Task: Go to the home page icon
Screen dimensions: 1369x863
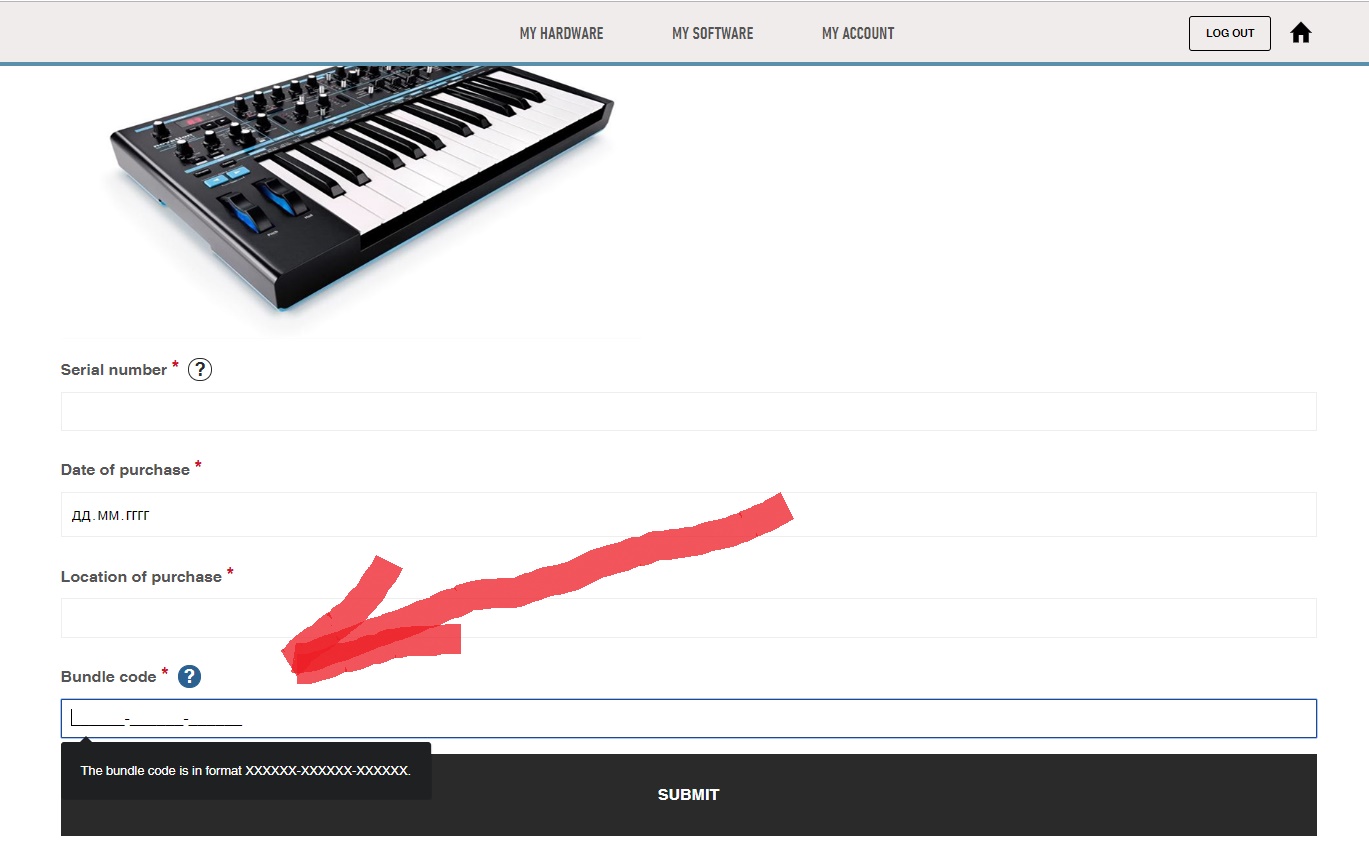Action: 1300,33
